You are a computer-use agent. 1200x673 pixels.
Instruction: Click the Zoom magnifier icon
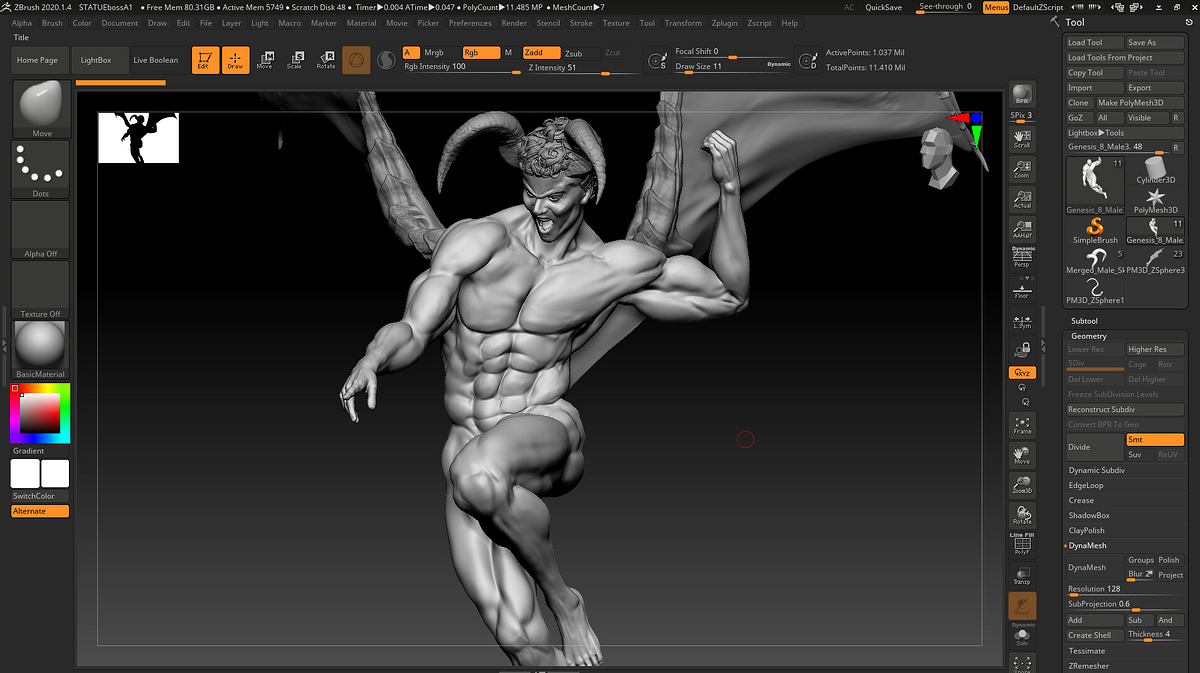(1022, 168)
